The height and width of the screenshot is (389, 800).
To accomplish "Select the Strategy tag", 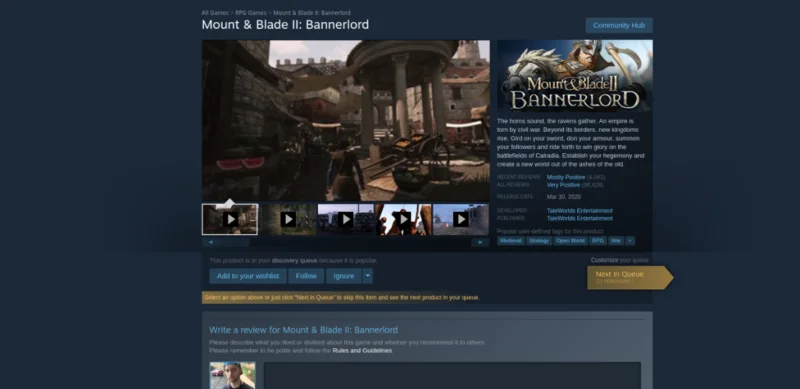I will click(x=539, y=240).
